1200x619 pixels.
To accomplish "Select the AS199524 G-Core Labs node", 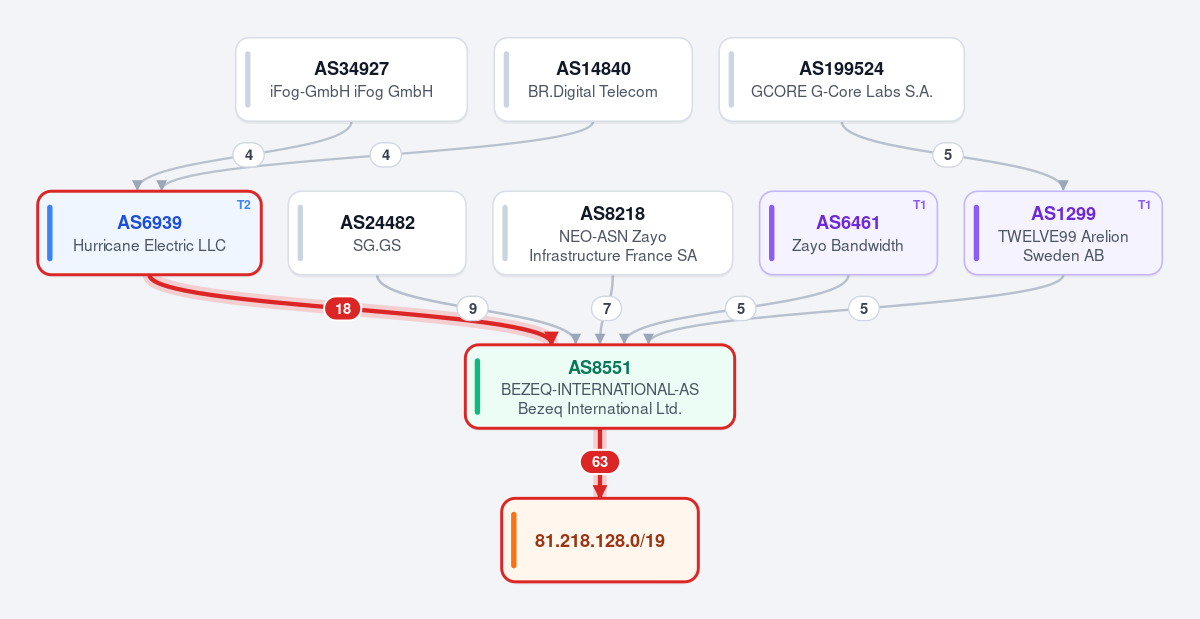I will [x=842, y=80].
